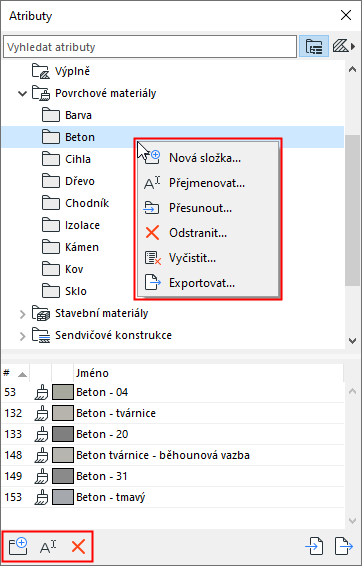
Task: Click the surface brush icon for row 148
Action: pos(41,456)
